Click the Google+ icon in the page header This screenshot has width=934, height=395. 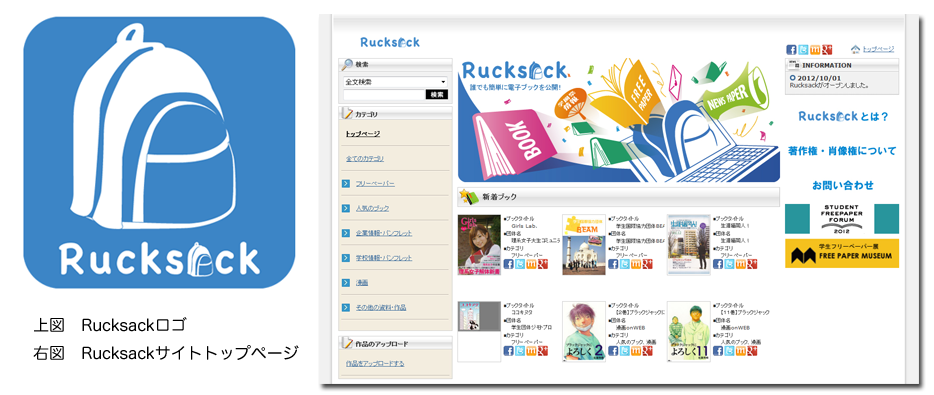point(827,49)
